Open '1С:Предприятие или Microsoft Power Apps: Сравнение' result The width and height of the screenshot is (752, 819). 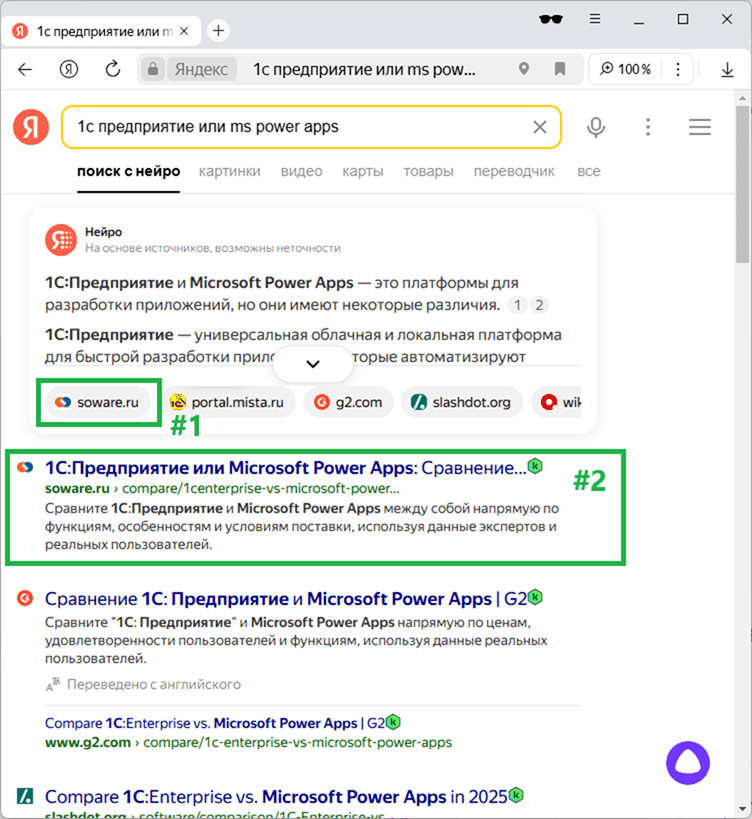click(x=286, y=468)
